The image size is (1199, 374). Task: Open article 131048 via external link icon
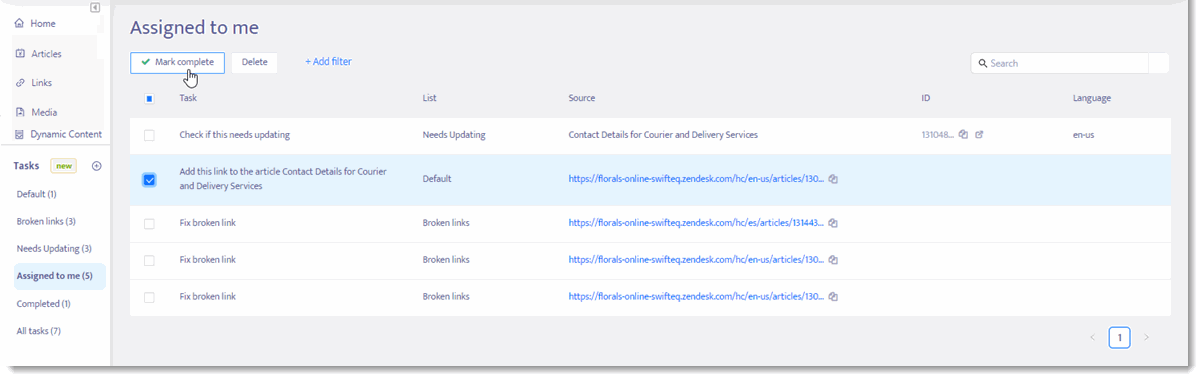point(980,135)
